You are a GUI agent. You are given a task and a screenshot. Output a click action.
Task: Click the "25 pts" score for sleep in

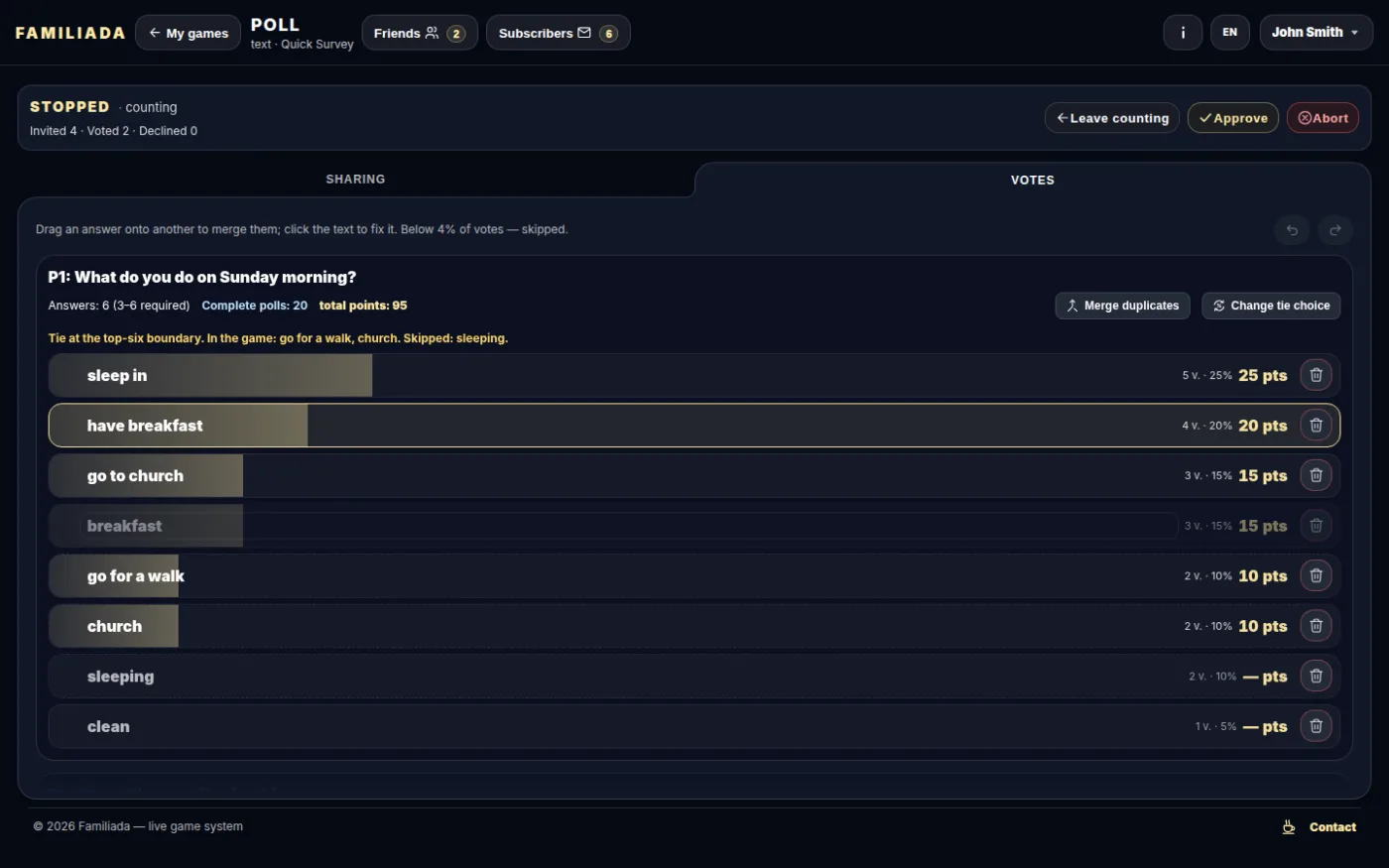point(1263,375)
